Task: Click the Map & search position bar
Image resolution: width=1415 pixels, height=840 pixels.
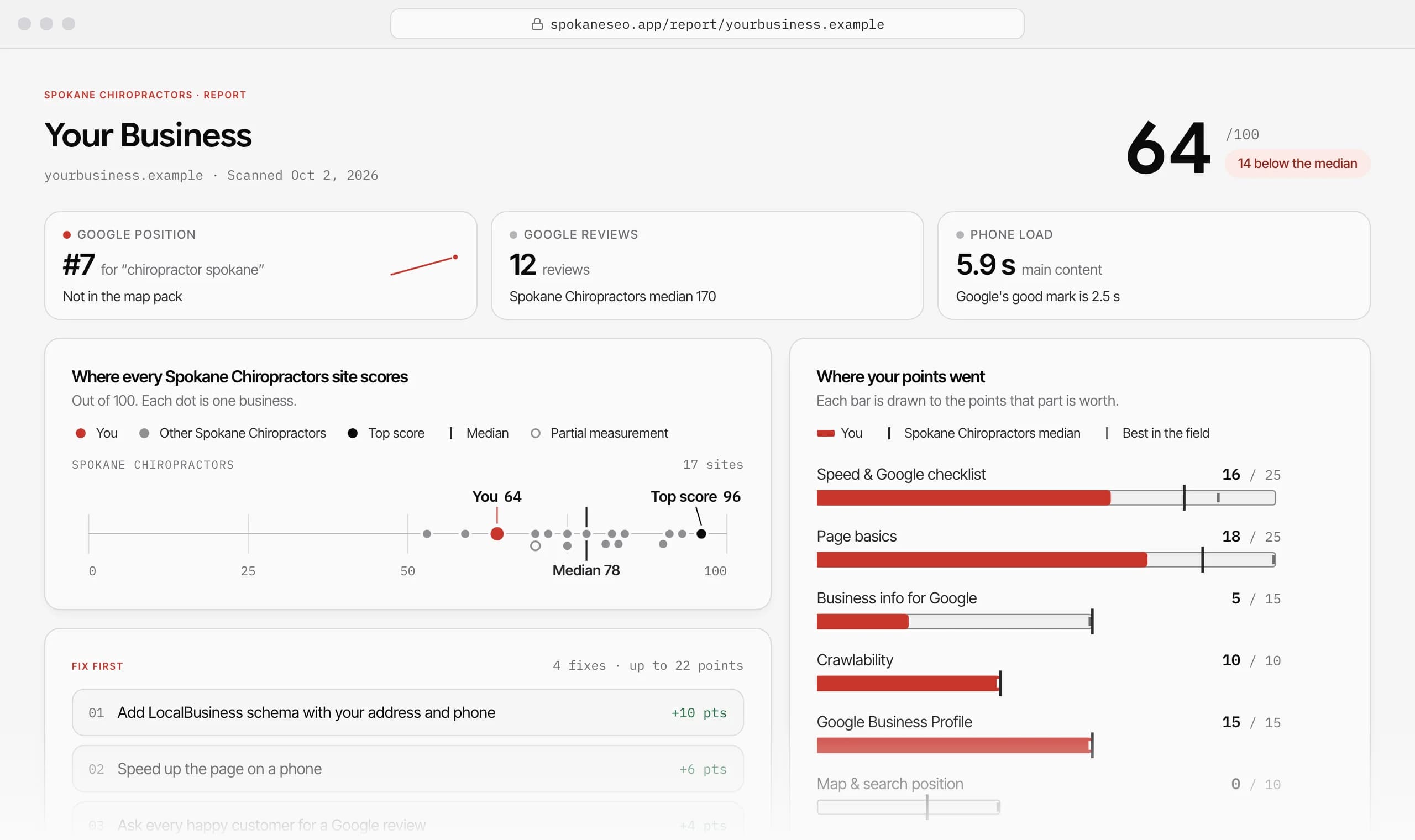Action: click(909, 807)
